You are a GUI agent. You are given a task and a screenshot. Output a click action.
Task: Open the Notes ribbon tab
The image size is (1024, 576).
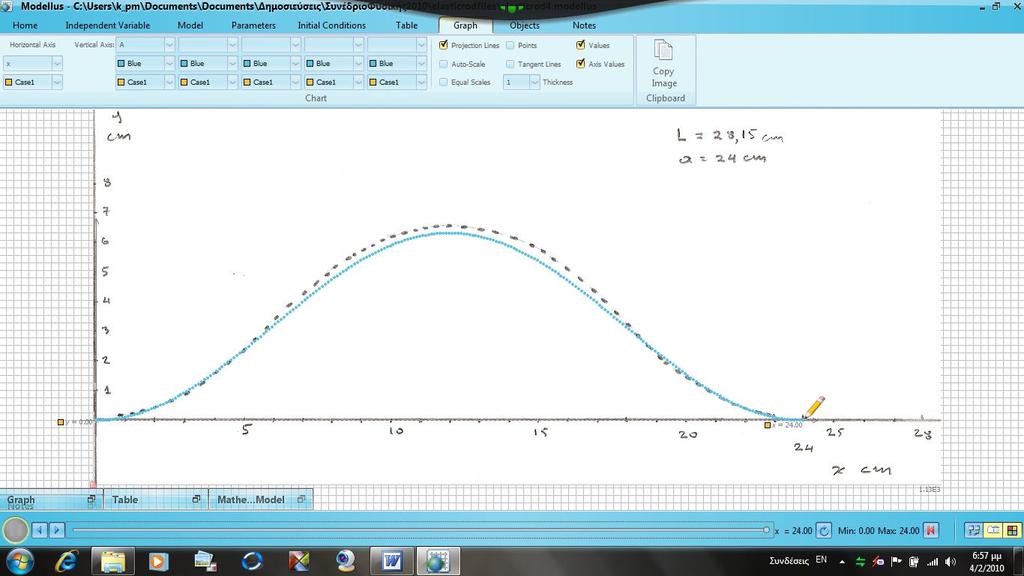[584, 25]
